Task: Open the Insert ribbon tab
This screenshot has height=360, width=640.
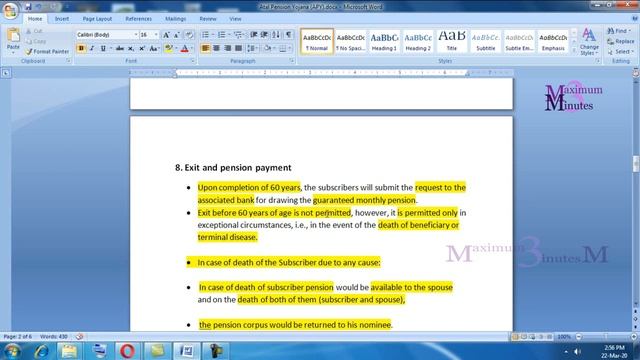Action: (62, 19)
